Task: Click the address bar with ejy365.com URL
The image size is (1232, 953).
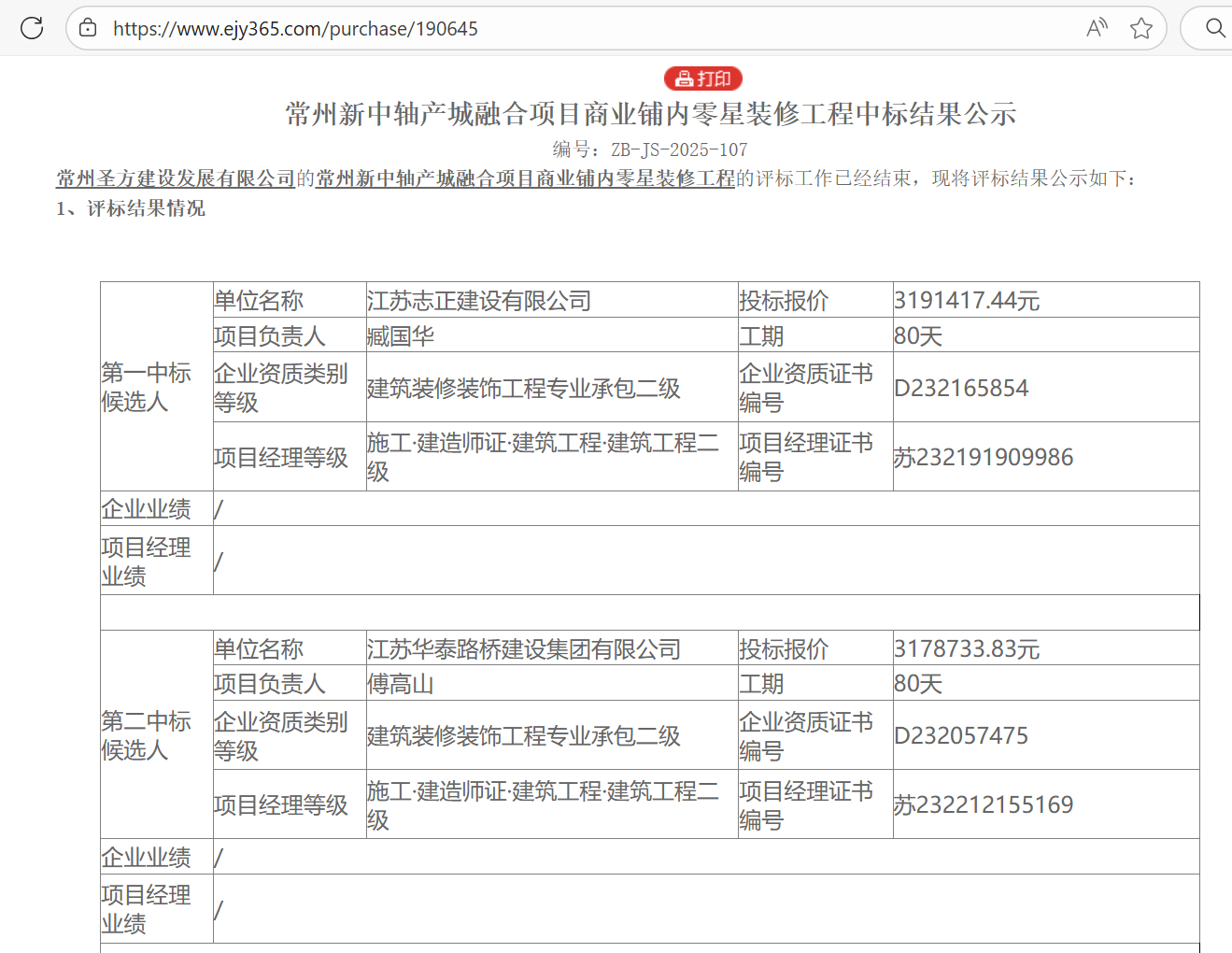Action: [x=560, y=28]
